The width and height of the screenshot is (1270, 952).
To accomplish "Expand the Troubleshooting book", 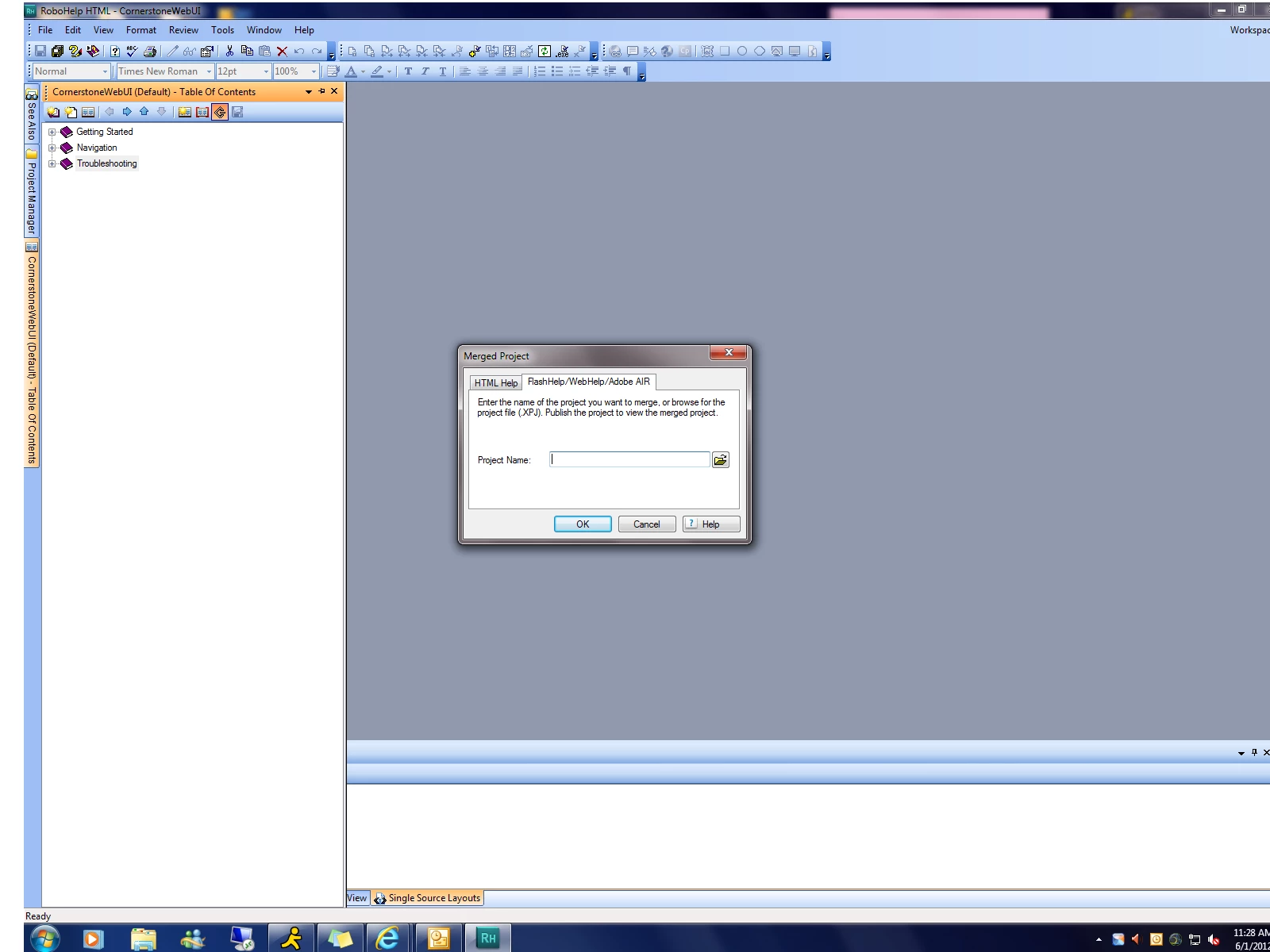I will [52, 163].
